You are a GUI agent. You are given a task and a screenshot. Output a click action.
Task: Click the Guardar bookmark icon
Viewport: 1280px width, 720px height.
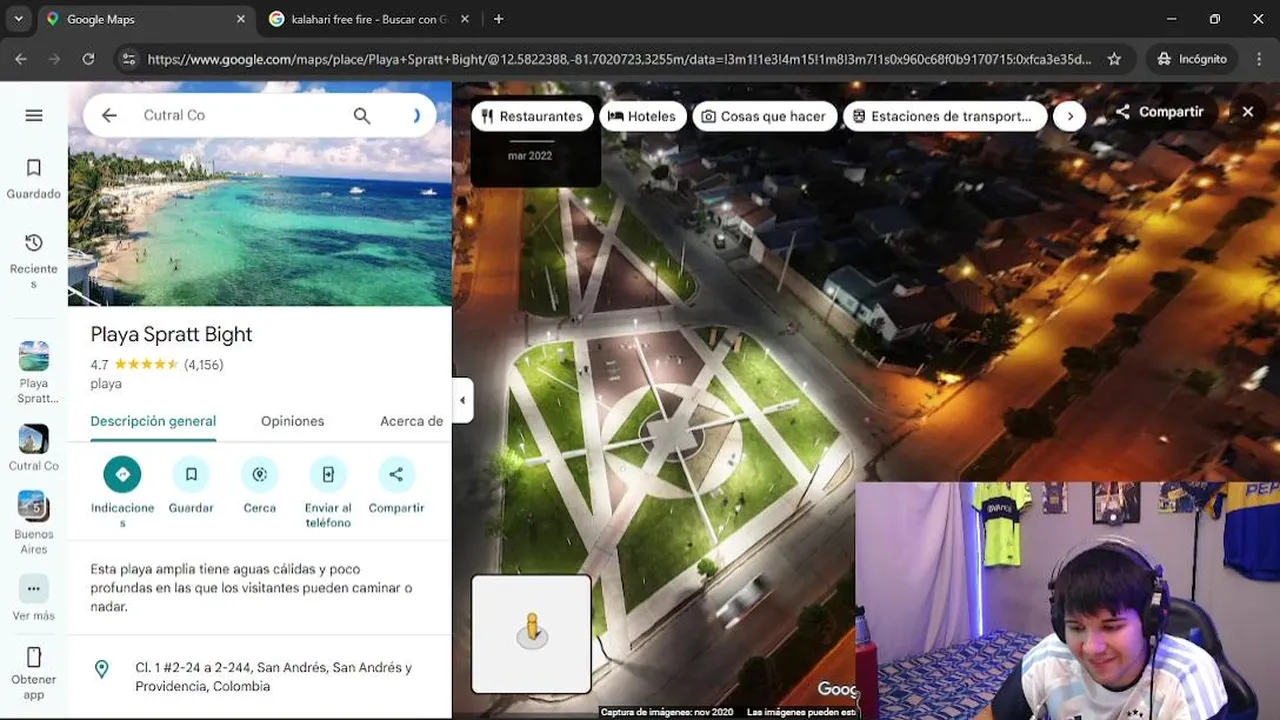[191, 474]
